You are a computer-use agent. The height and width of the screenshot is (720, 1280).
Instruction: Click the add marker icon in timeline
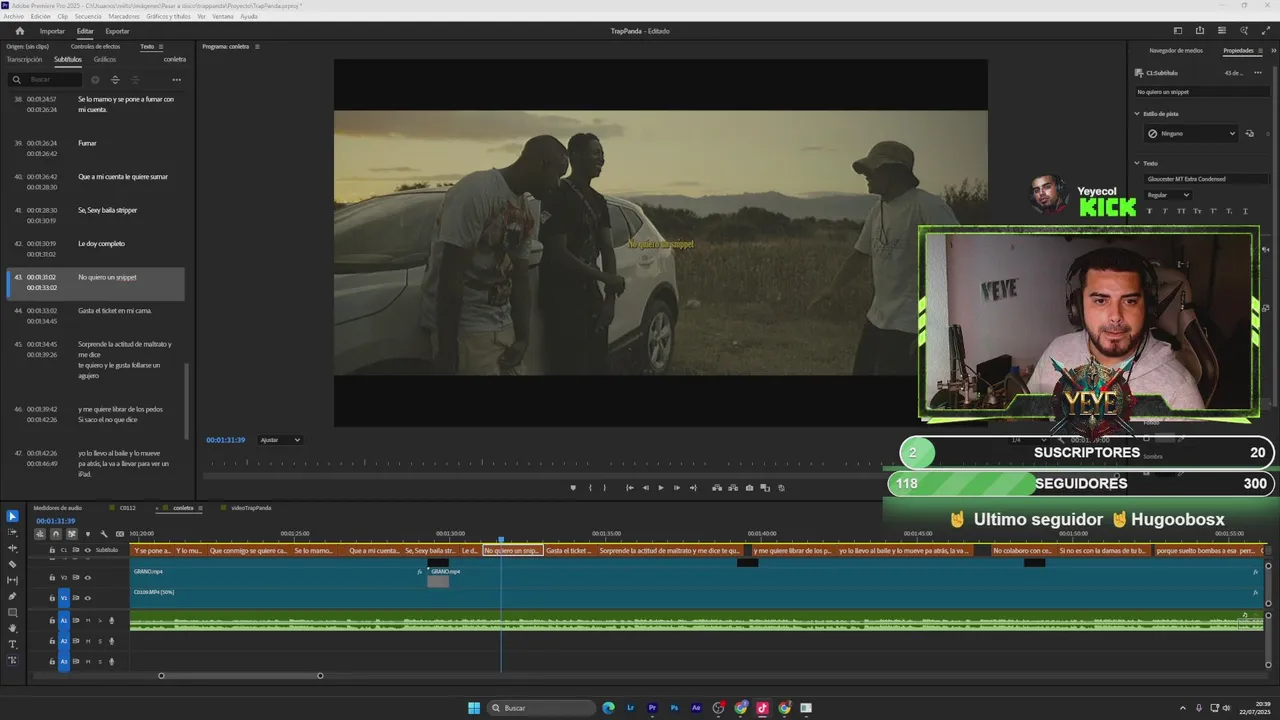point(87,534)
